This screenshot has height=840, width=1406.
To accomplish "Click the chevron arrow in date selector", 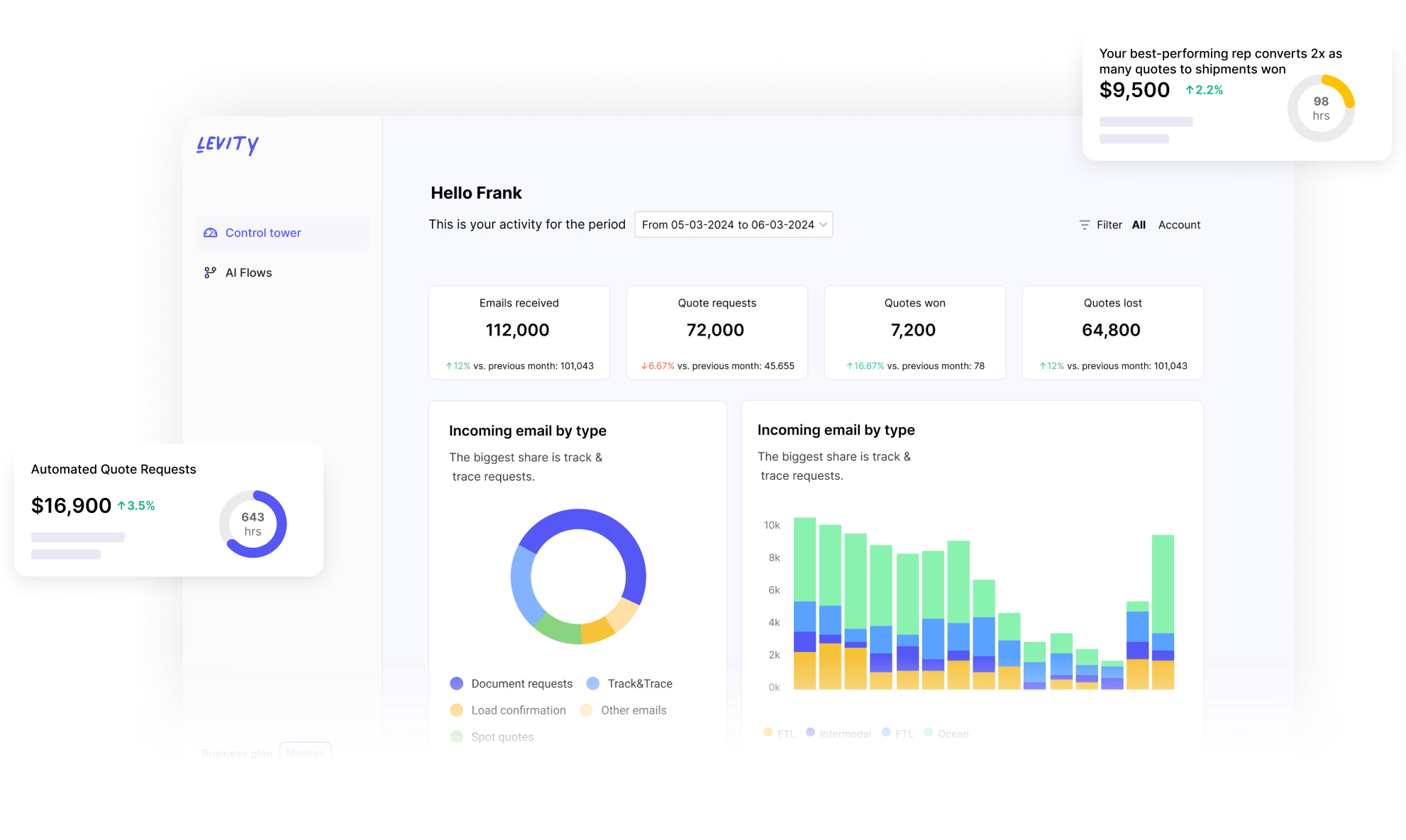I will (823, 225).
